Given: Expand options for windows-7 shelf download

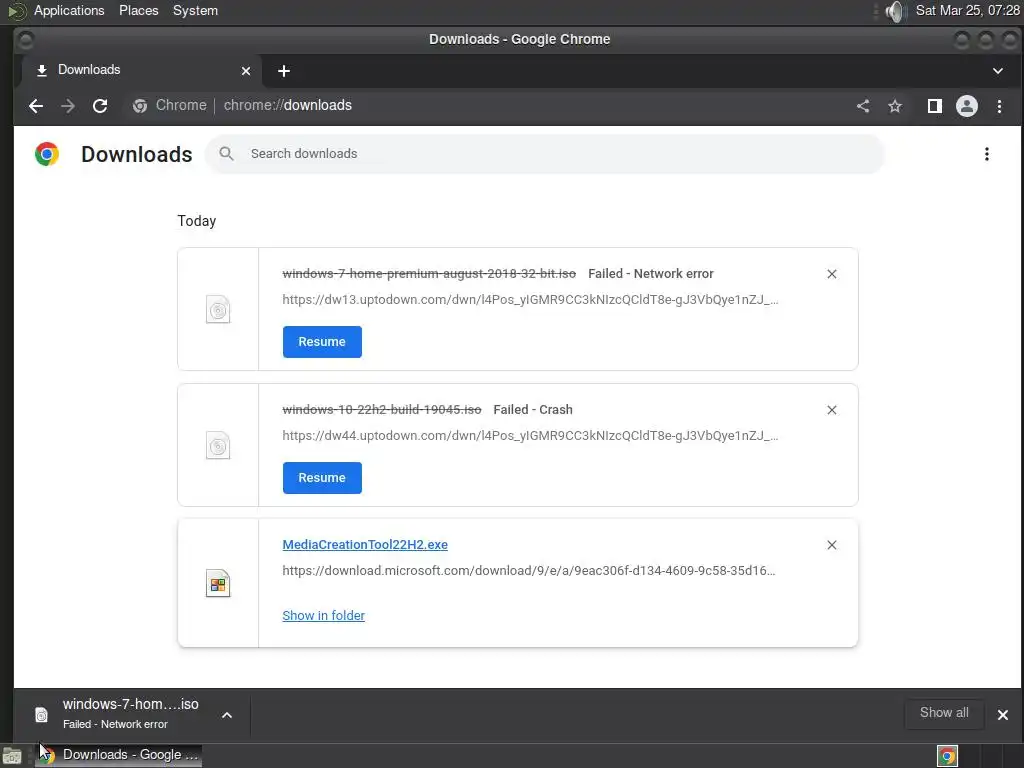Looking at the screenshot, I should (x=227, y=714).
